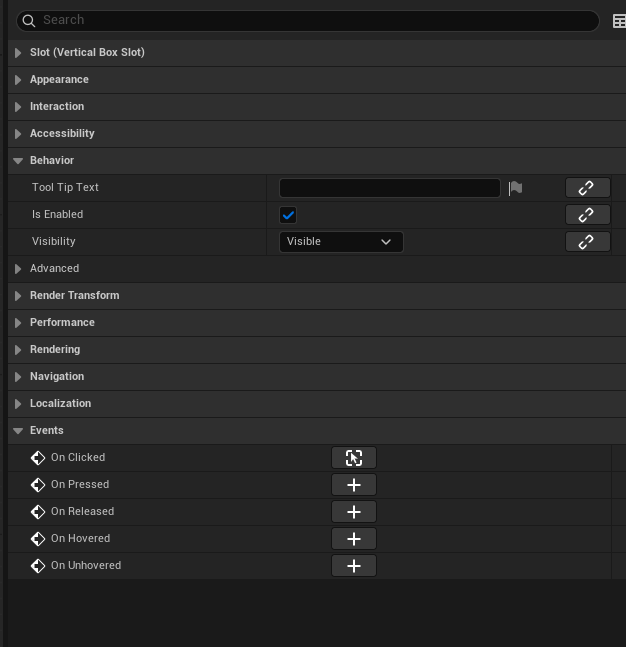Screen dimensions: 626x647
Task: Add an On Unhovered event
Action: point(354,566)
